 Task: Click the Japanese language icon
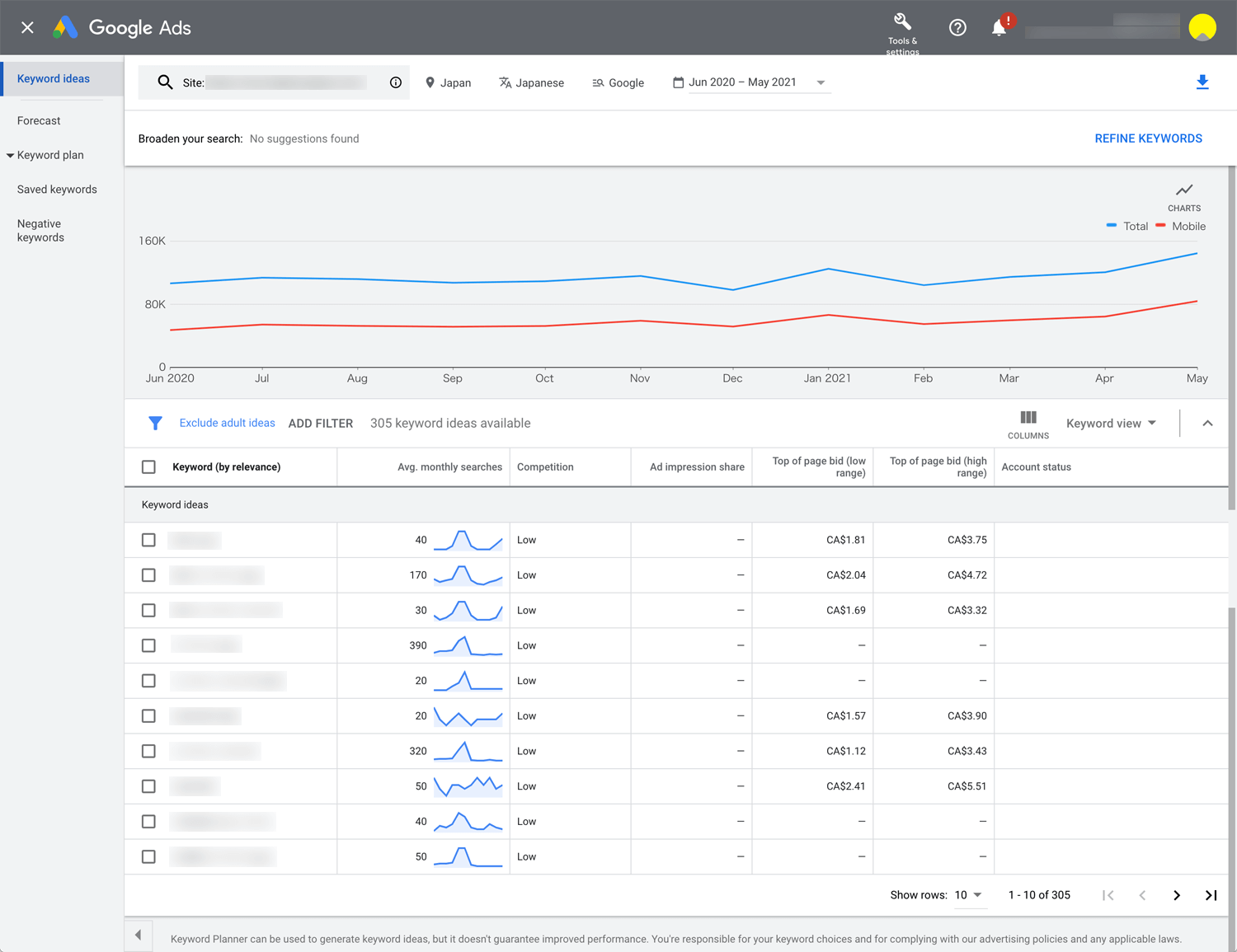tap(505, 82)
